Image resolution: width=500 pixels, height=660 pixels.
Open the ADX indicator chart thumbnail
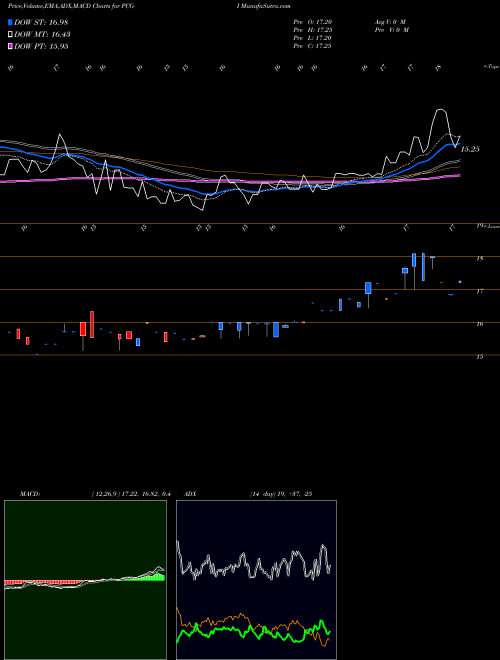click(x=256, y=580)
